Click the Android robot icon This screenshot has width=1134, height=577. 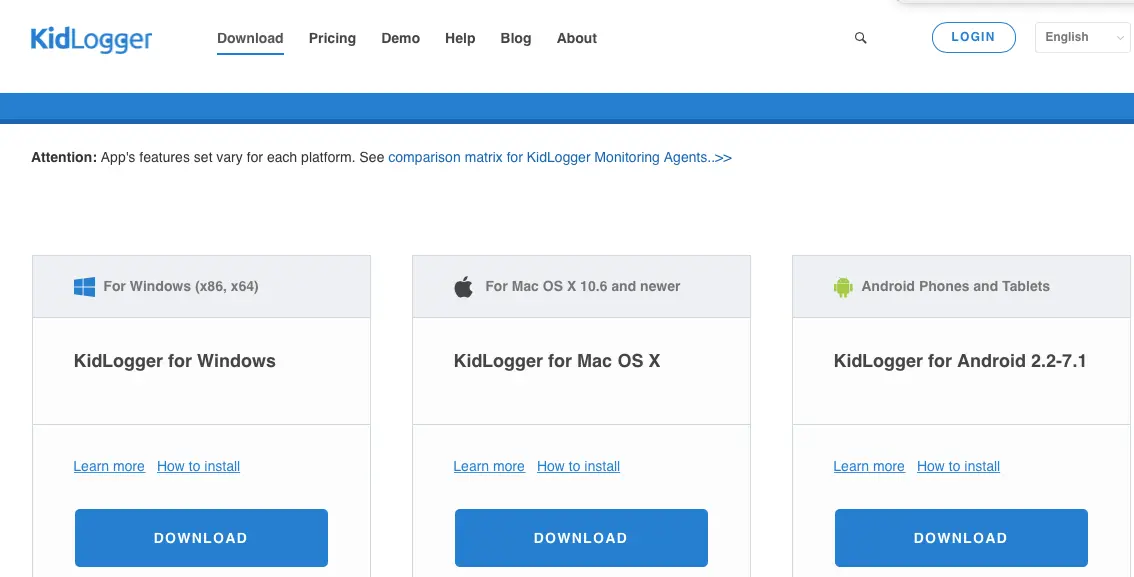coord(843,286)
